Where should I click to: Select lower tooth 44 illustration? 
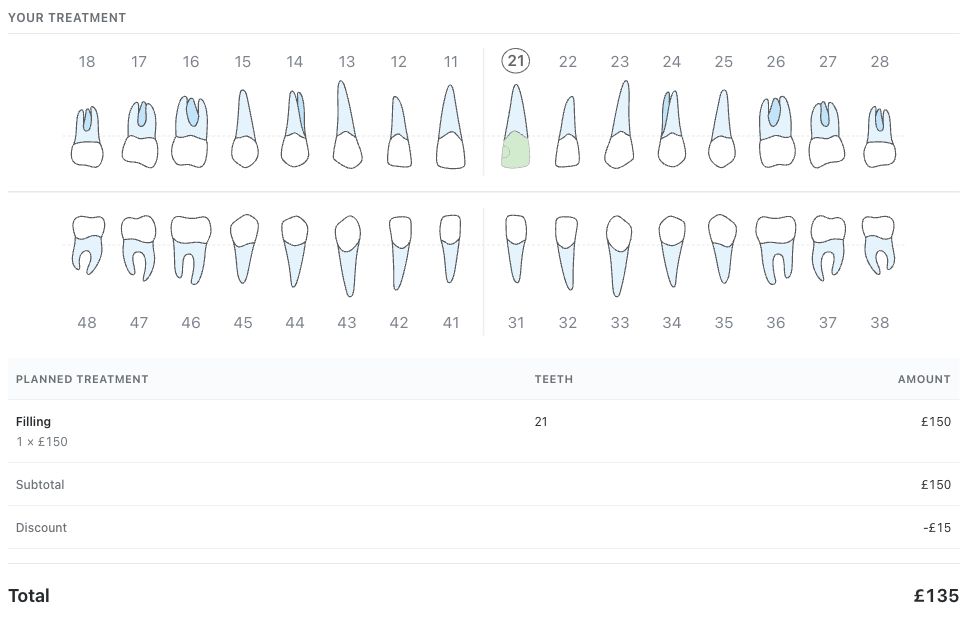pos(294,251)
